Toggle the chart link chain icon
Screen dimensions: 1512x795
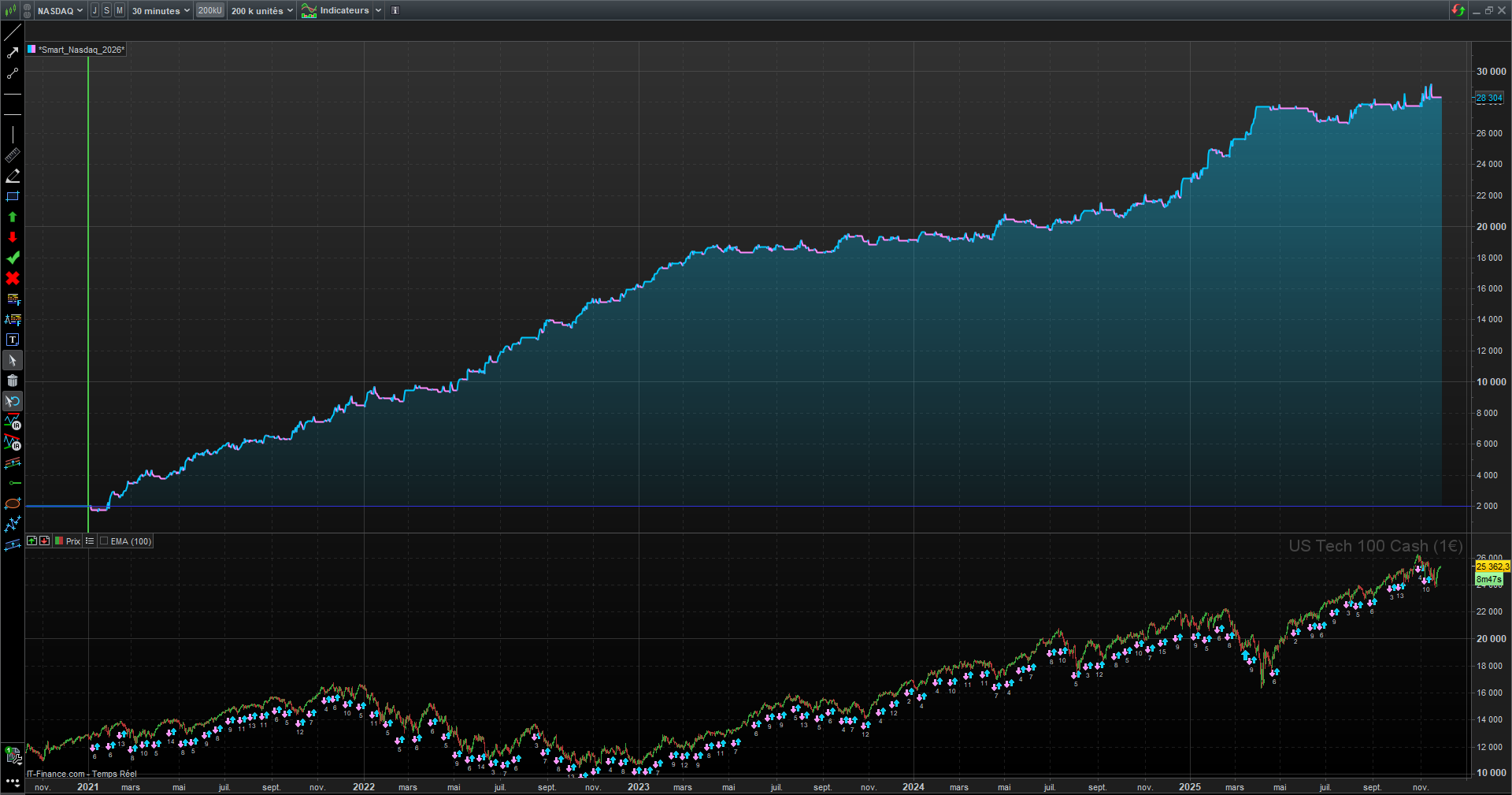click(28, 11)
